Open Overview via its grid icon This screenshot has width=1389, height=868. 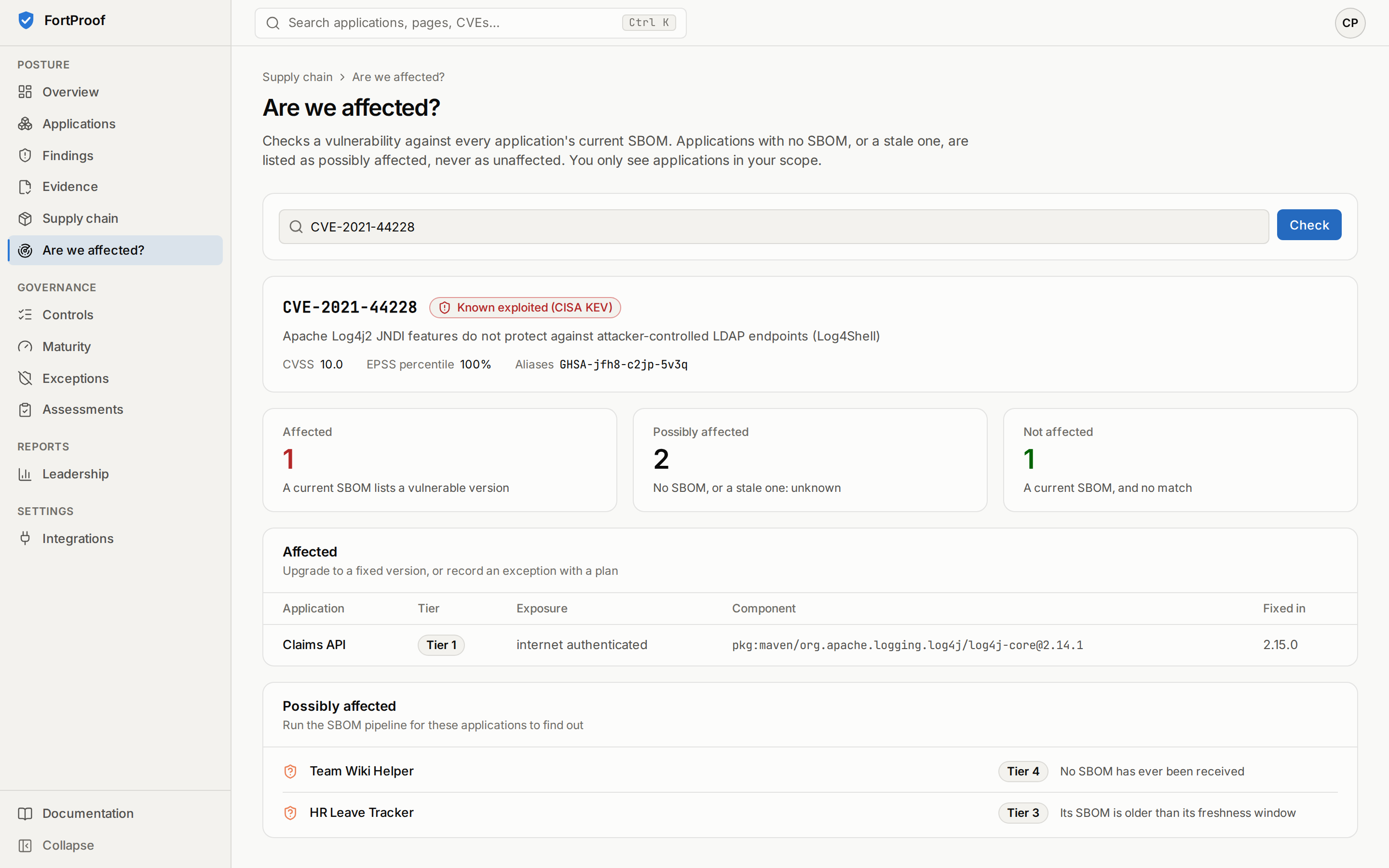point(25,92)
